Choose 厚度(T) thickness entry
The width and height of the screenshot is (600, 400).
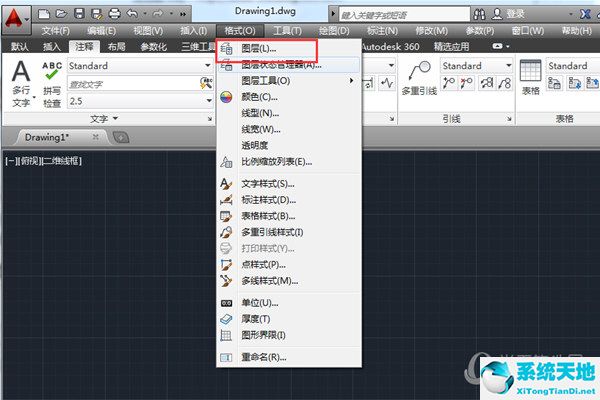pos(289,319)
